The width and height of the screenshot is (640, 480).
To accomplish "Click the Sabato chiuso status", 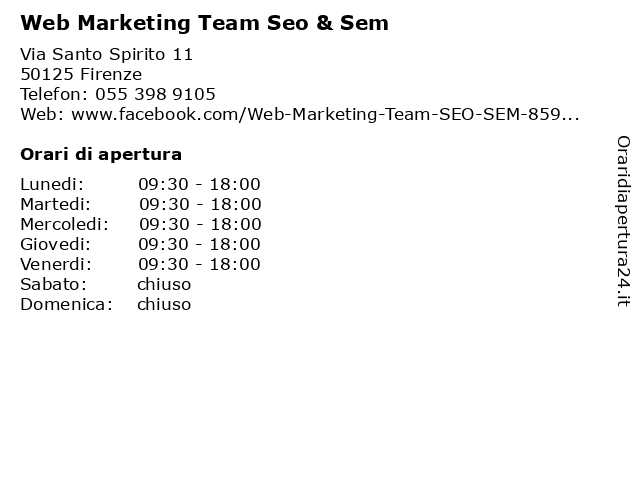I will (x=164, y=284).
